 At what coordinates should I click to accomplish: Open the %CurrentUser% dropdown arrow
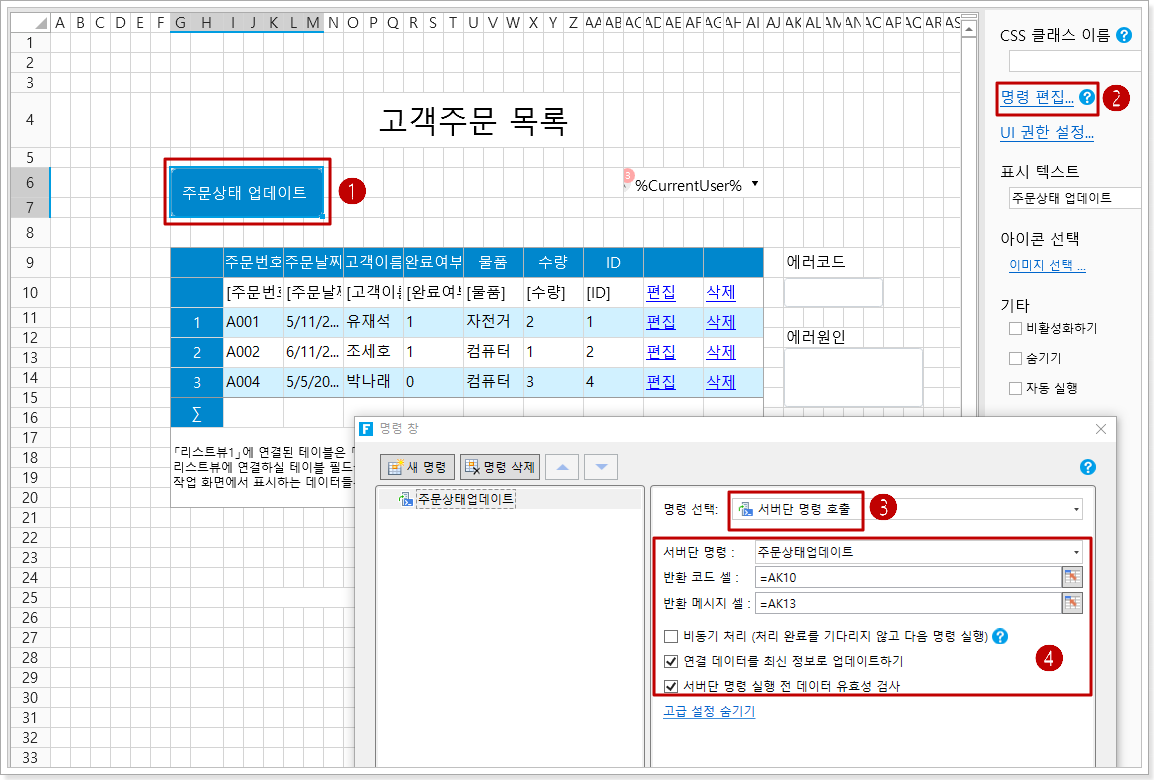coord(754,184)
